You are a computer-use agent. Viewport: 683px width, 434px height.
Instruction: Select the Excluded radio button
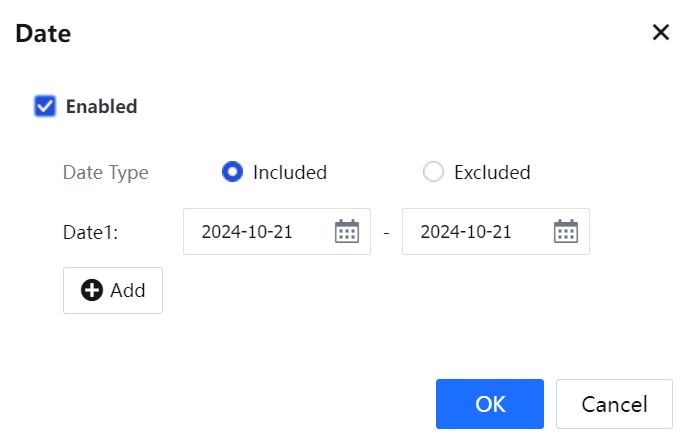tap(433, 172)
